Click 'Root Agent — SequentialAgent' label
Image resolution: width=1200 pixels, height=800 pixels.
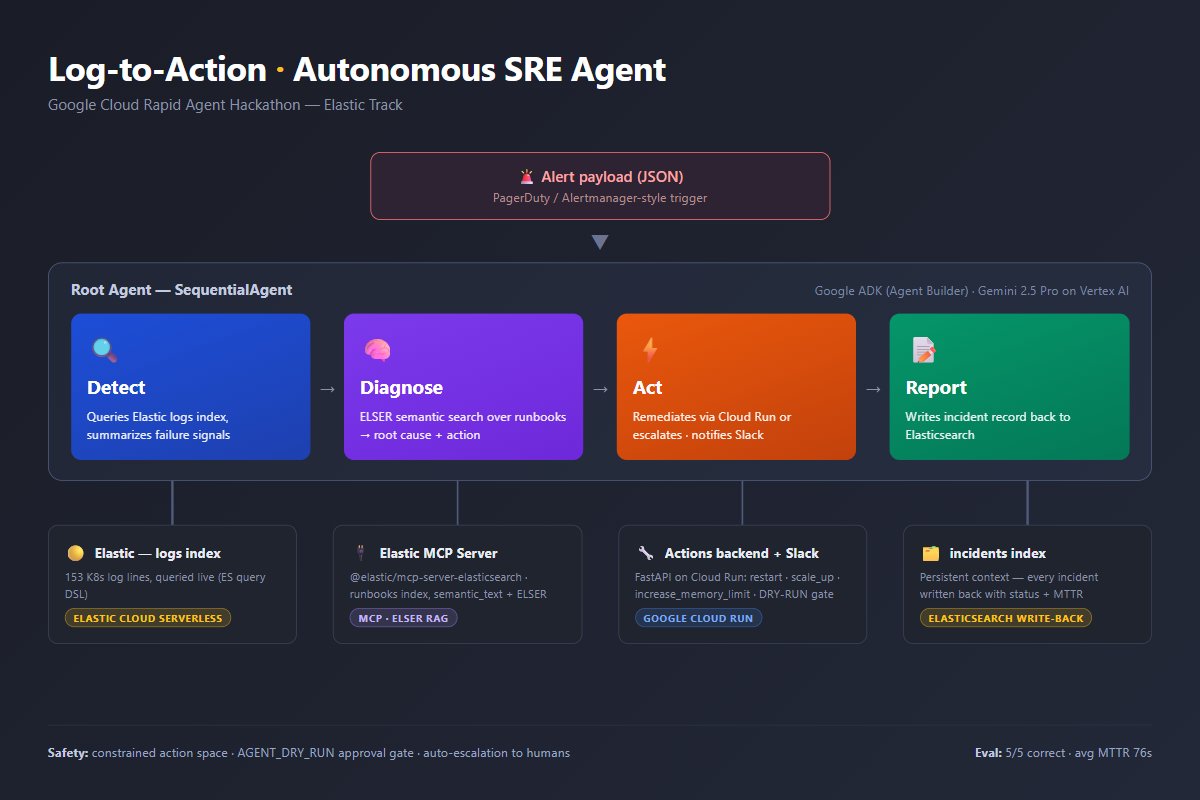[x=182, y=290]
